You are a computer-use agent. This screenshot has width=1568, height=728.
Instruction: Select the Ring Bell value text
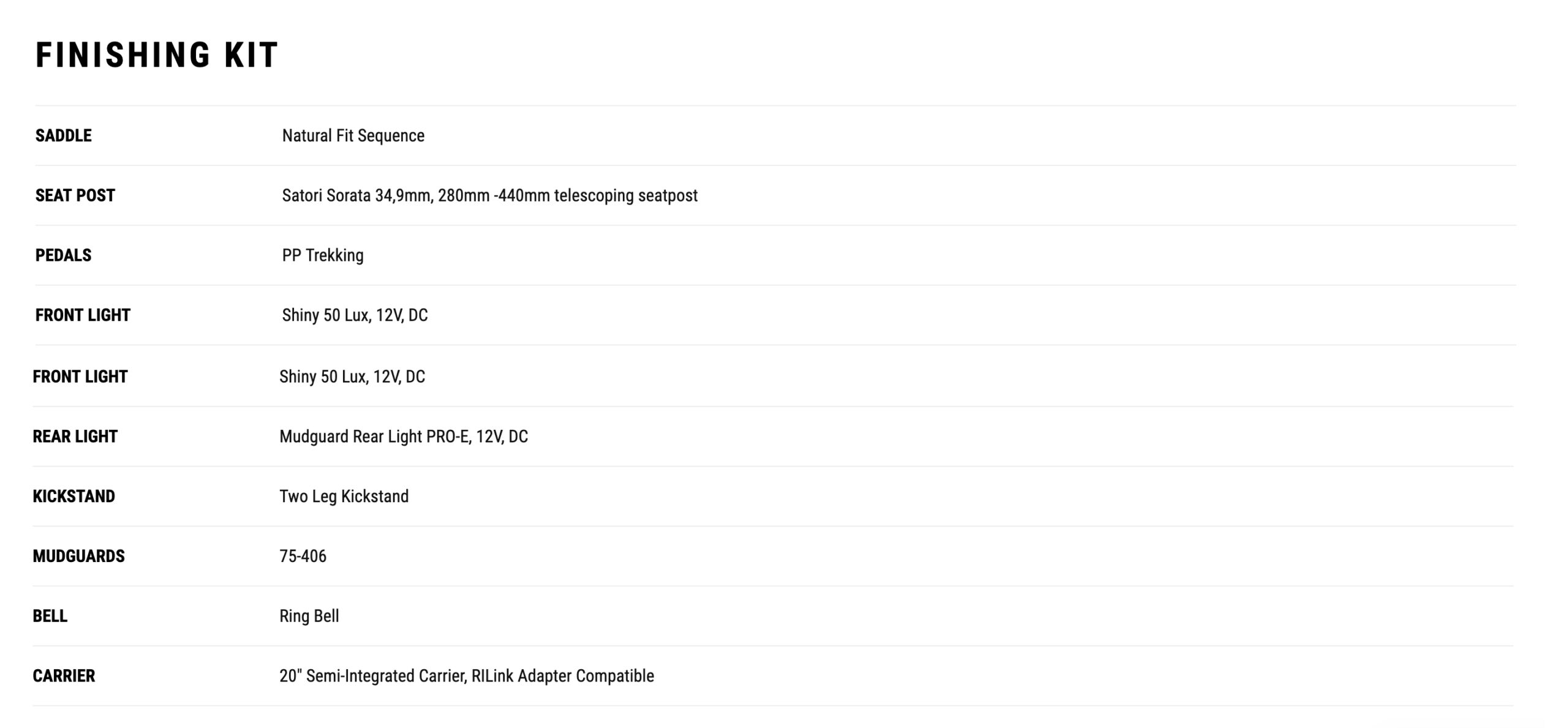pos(309,616)
